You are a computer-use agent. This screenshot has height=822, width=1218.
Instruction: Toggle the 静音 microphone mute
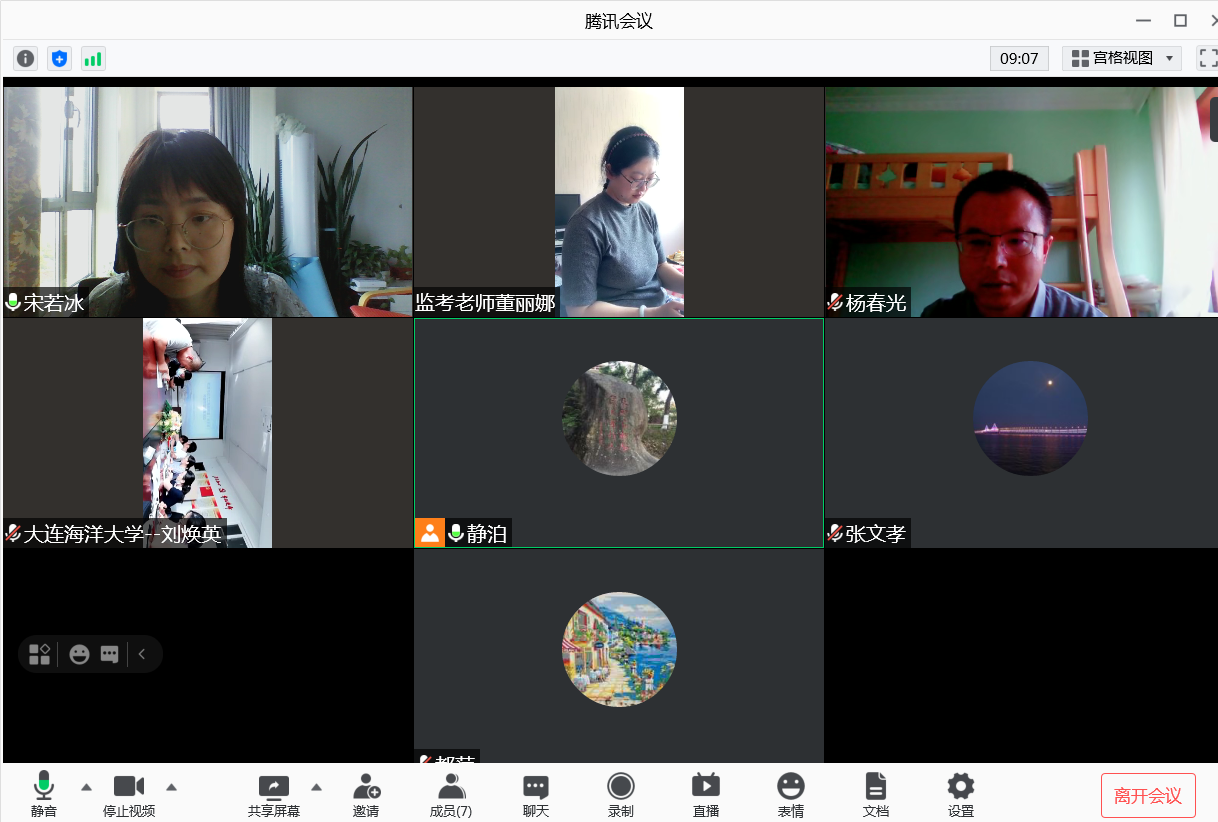(x=44, y=795)
